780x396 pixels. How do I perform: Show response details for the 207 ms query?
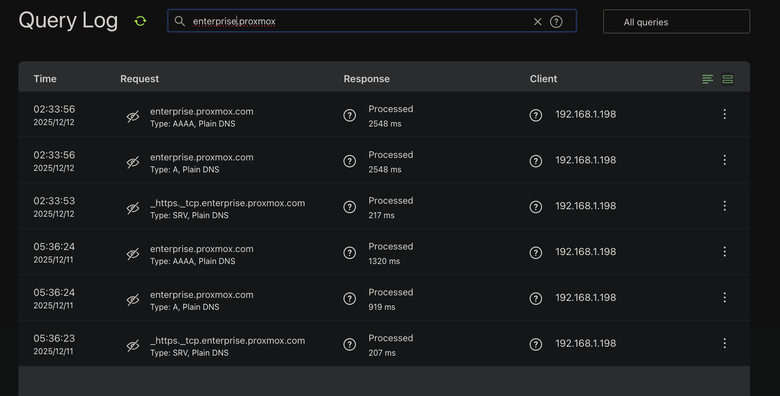tap(350, 344)
